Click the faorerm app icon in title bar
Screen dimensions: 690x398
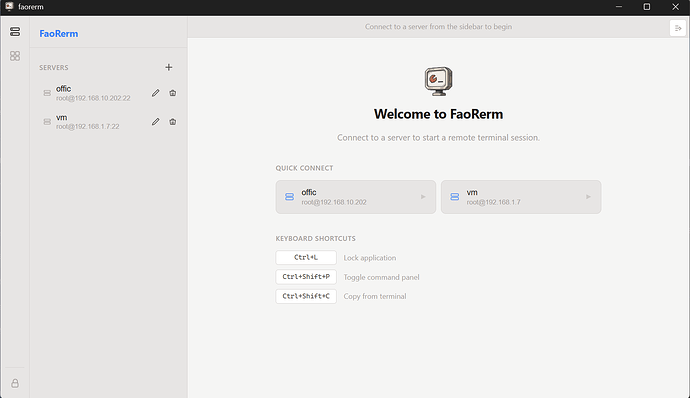[9, 7]
